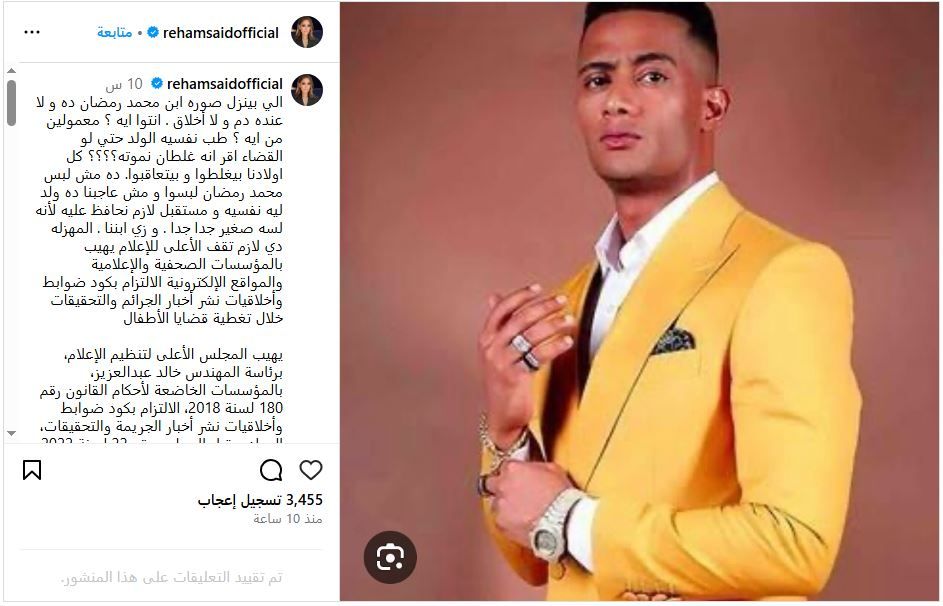Open rehamsaidofficial profile from header username
943x606 pixels.
tap(221, 32)
